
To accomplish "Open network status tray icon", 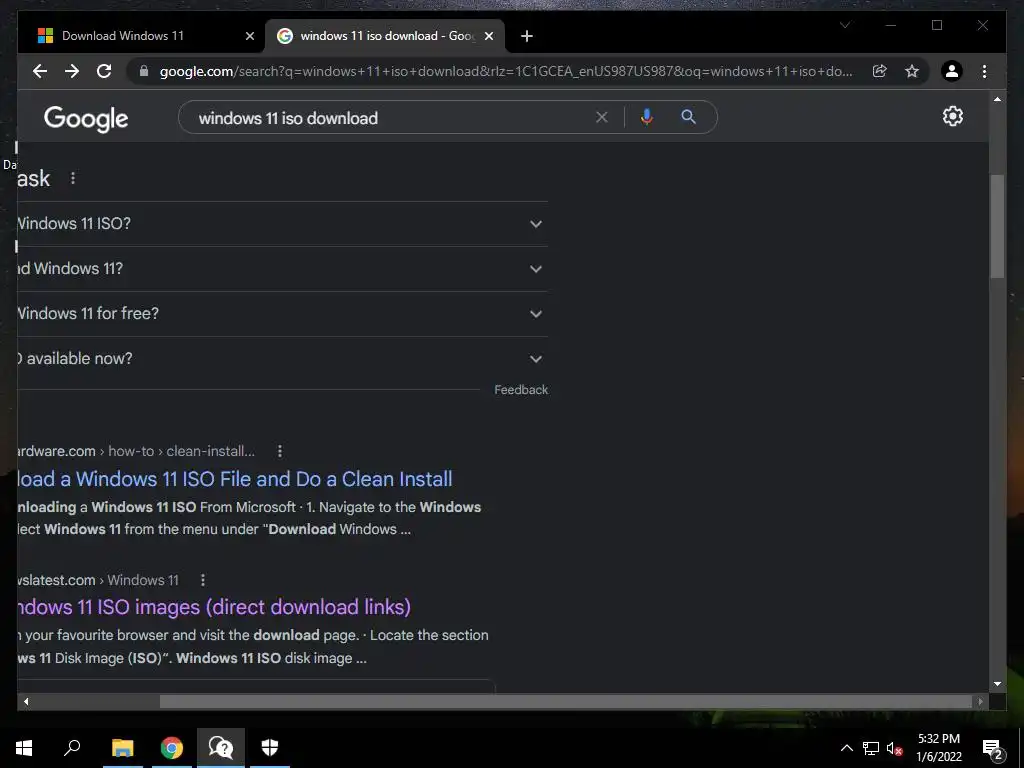I will tap(871, 748).
